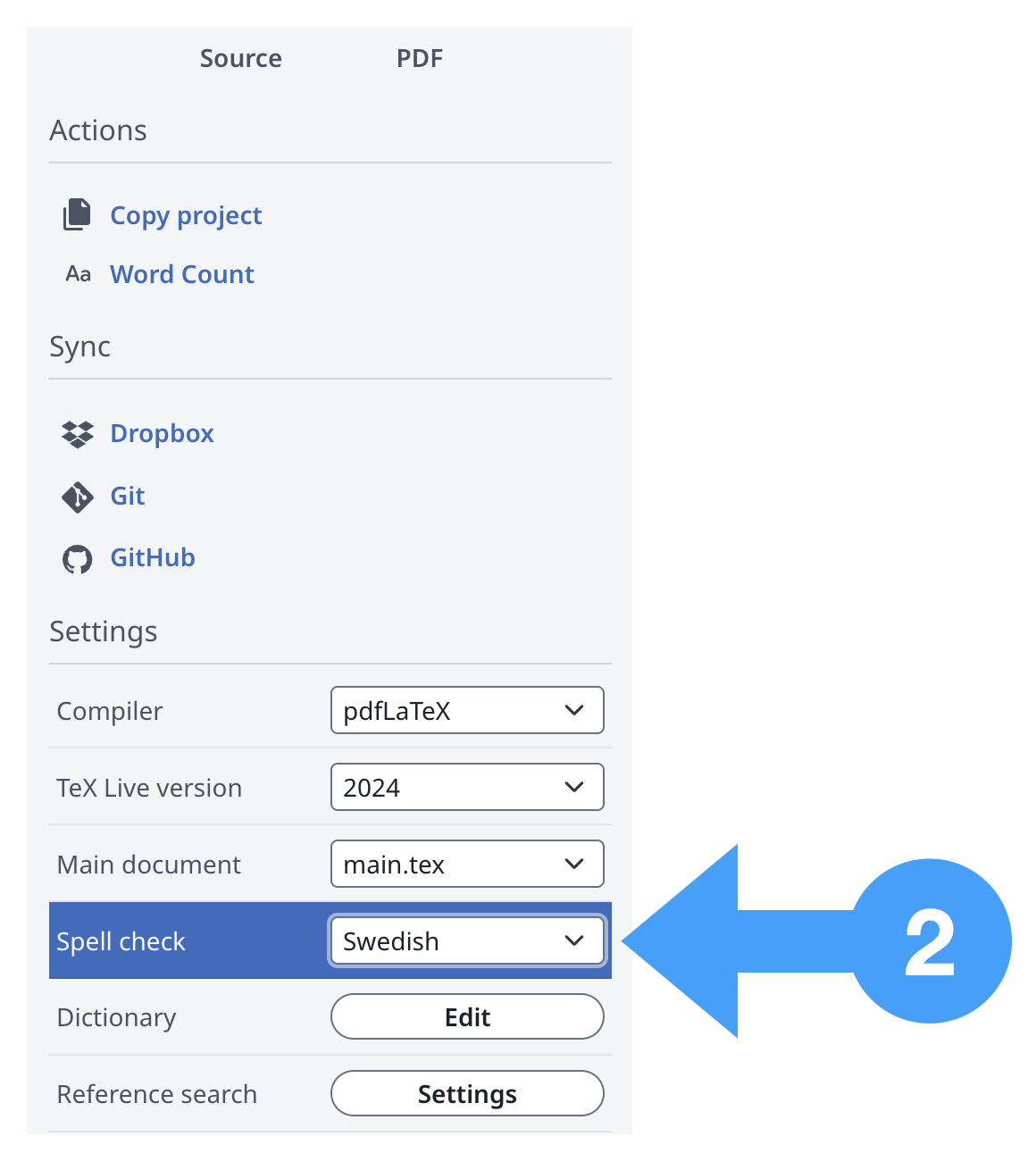Image resolution: width=1036 pixels, height=1170 pixels.
Task: Switch to the PDF tab
Action: click(420, 59)
